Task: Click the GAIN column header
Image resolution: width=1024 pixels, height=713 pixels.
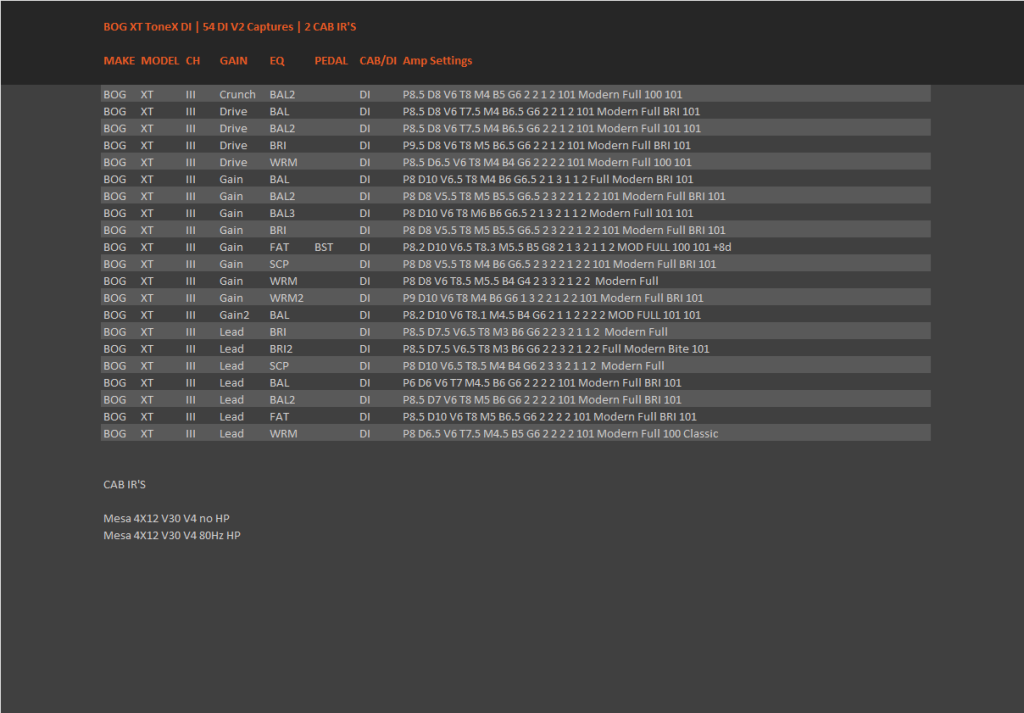Action: click(x=233, y=61)
